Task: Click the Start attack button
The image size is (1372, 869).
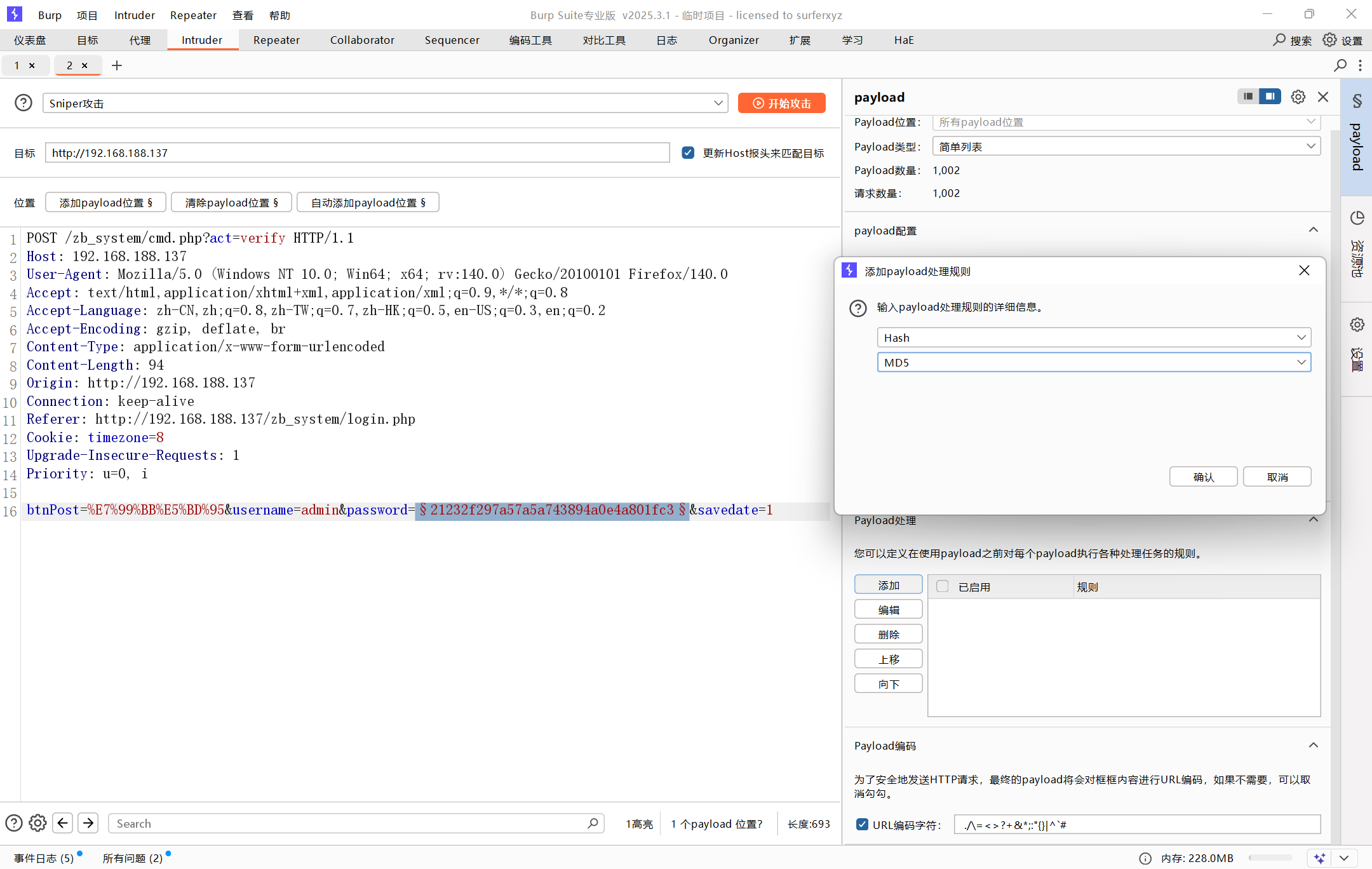Action: 782,103
